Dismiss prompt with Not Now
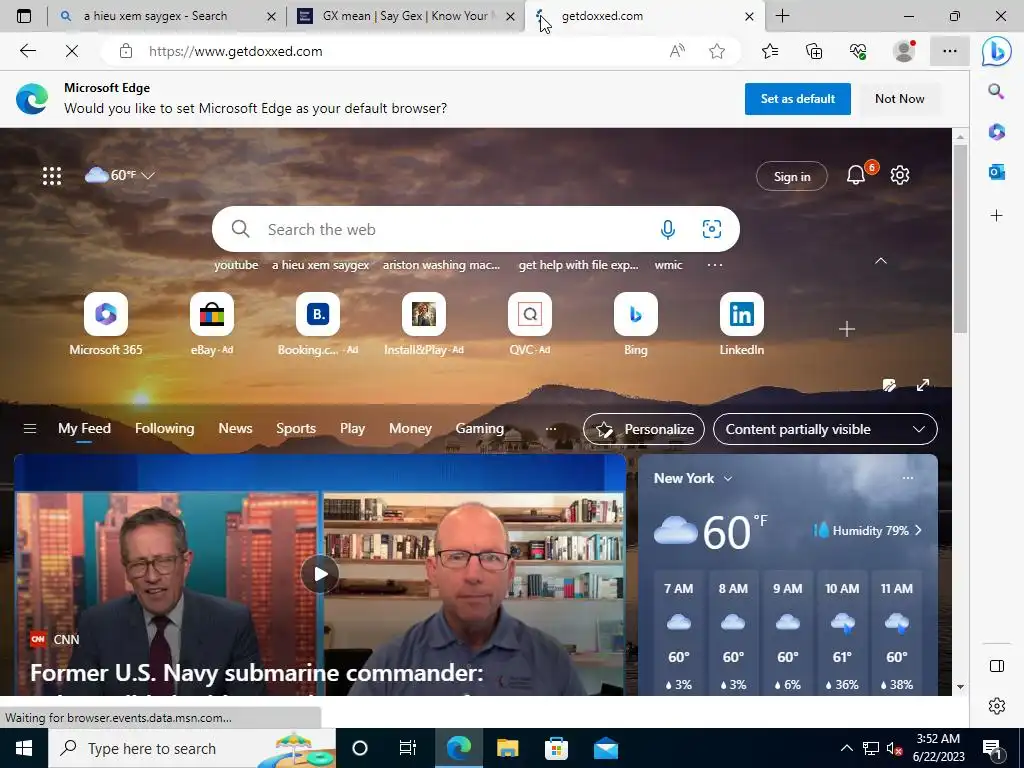The image size is (1024, 768). pyautogui.click(x=899, y=99)
